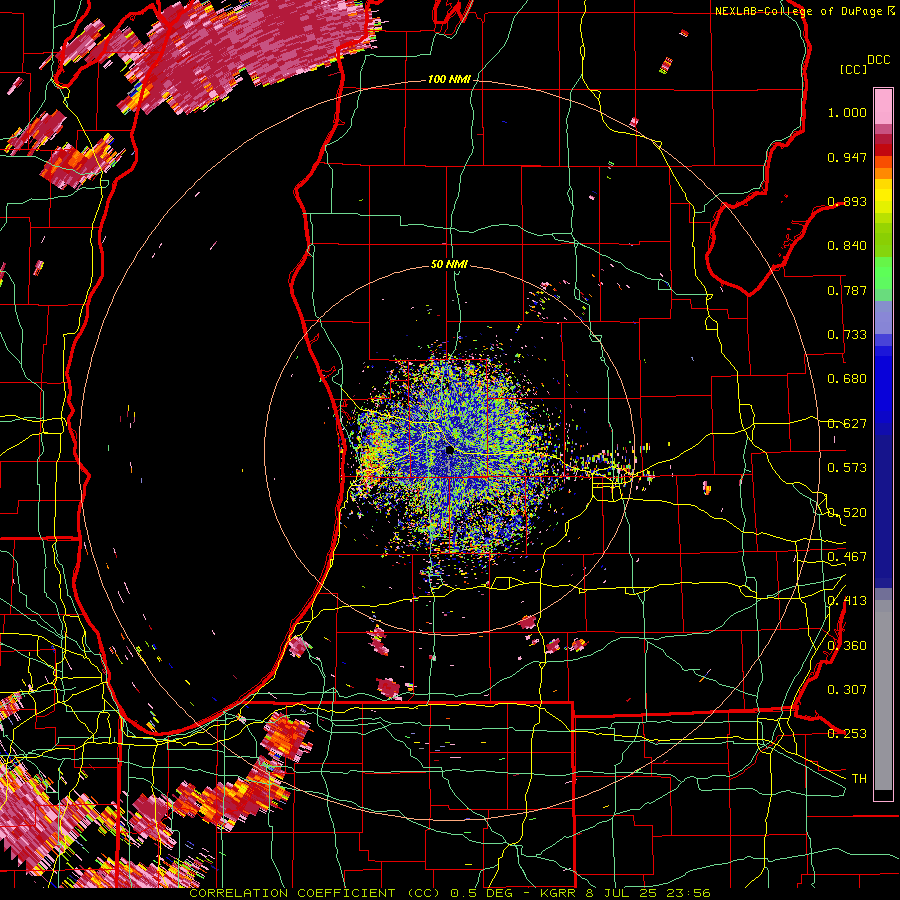Click the KGRR station identifier
Screen dimensions: 900x900
pyautogui.click(x=560, y=893)
